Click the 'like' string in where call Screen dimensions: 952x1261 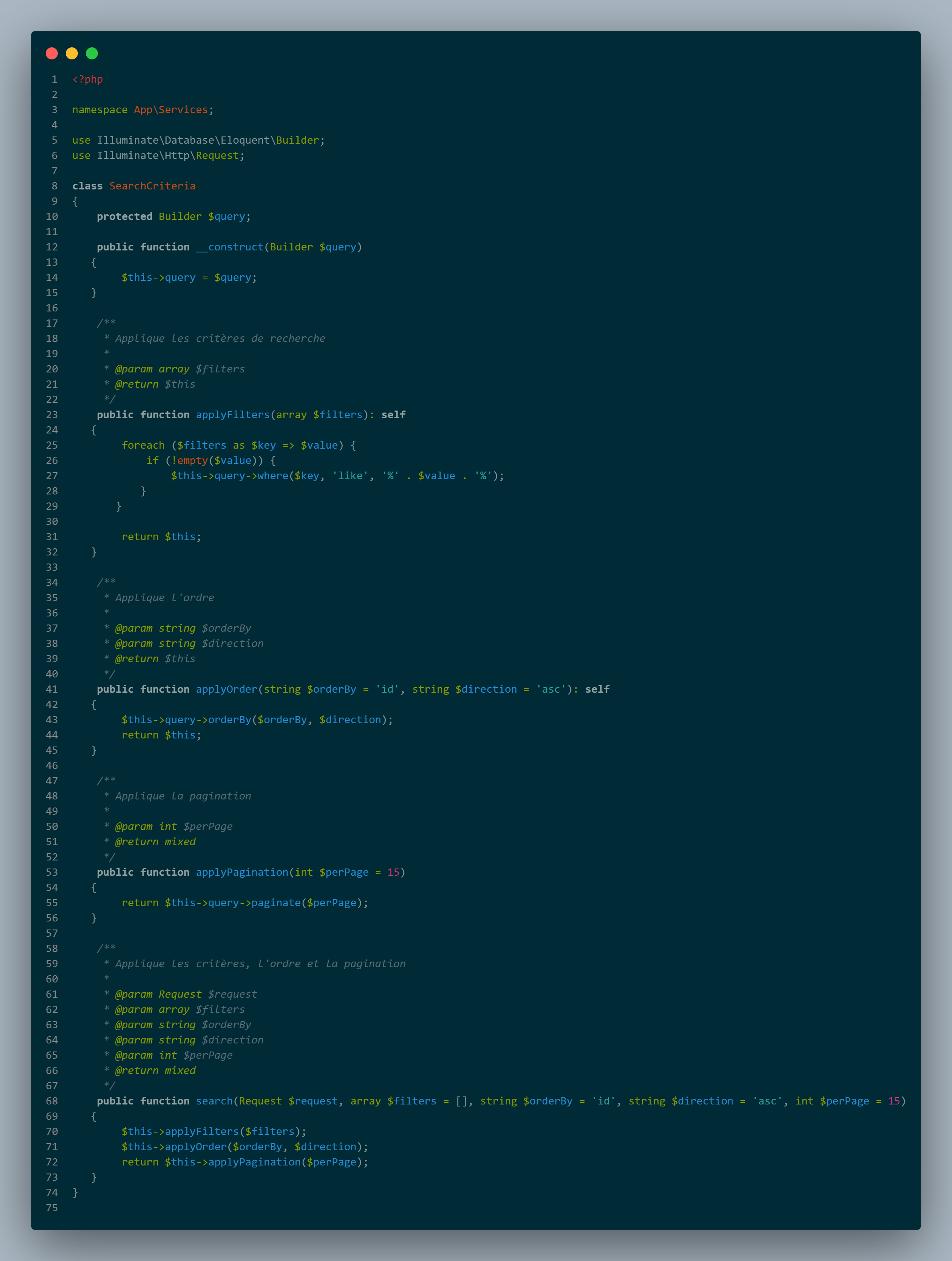click(350, 476)
